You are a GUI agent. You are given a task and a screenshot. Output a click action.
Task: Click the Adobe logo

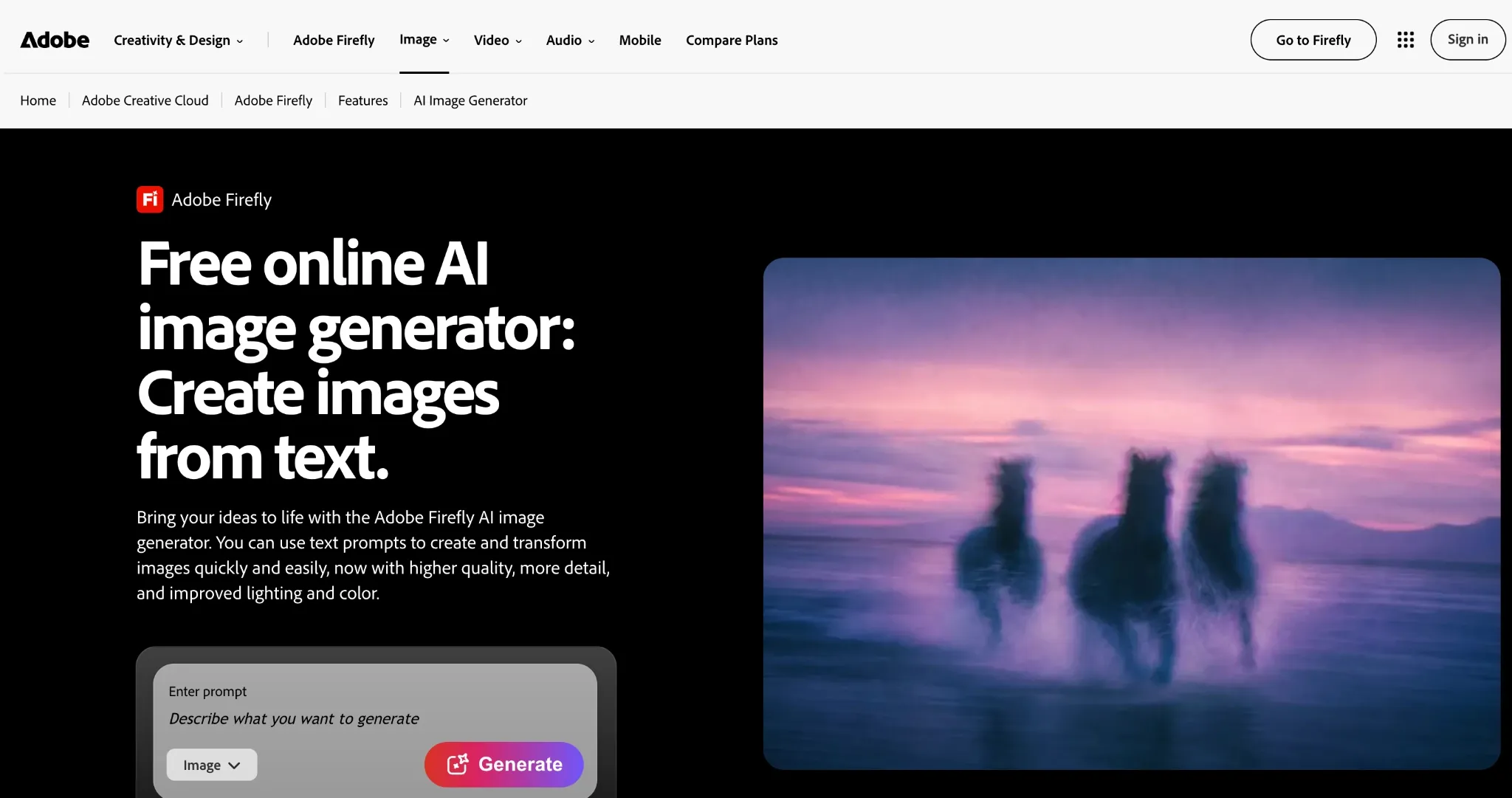tap(55, 40)
